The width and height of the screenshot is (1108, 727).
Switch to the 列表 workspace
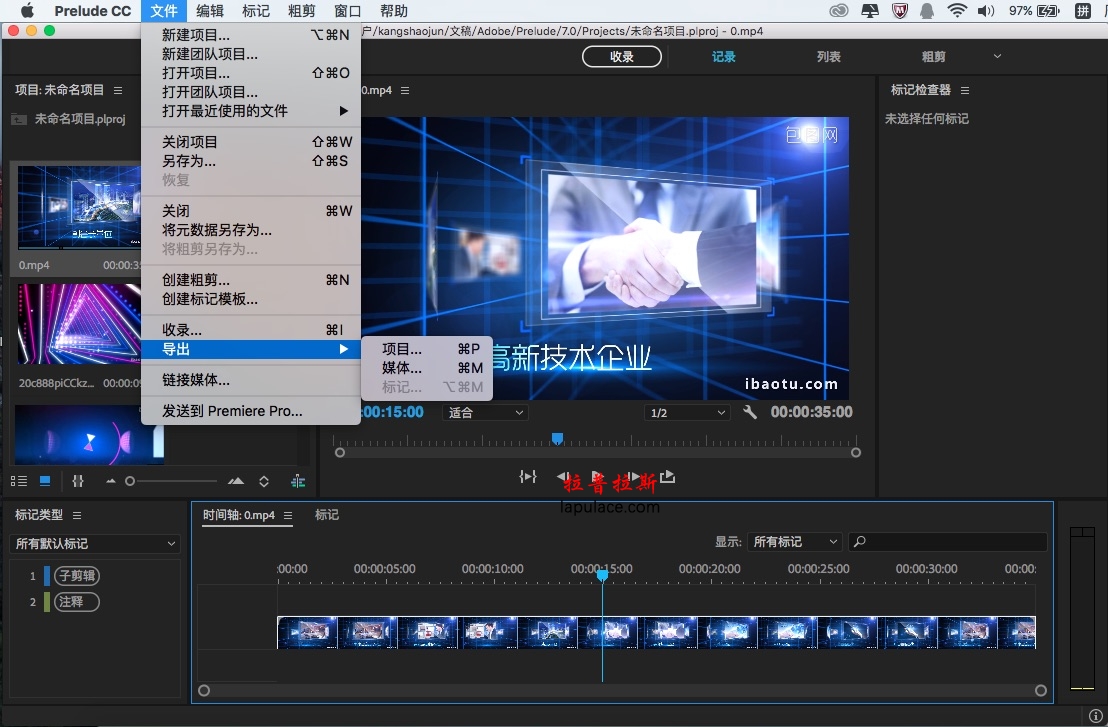829,57
